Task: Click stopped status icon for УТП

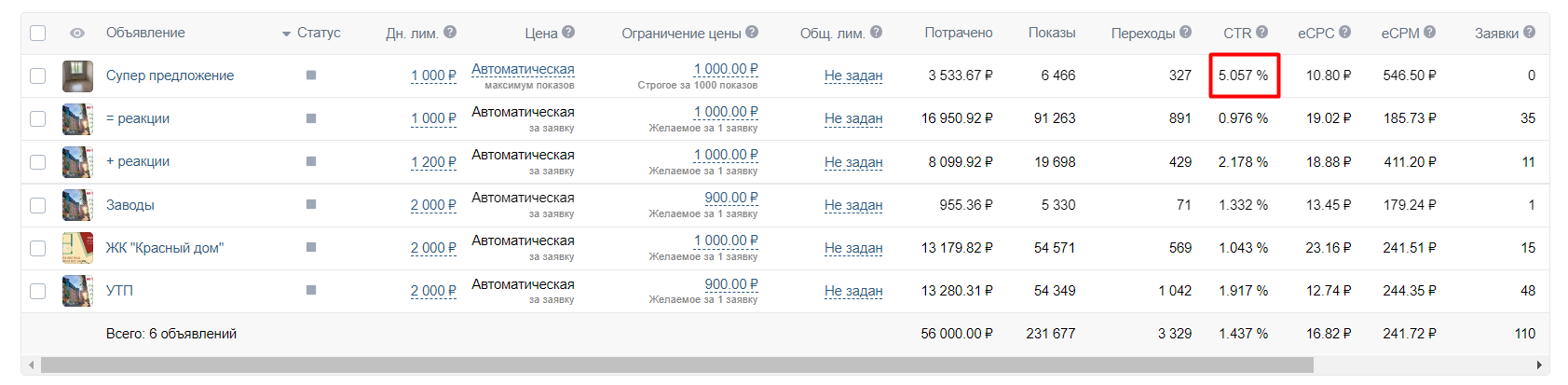Action: (x=311, y=291)
